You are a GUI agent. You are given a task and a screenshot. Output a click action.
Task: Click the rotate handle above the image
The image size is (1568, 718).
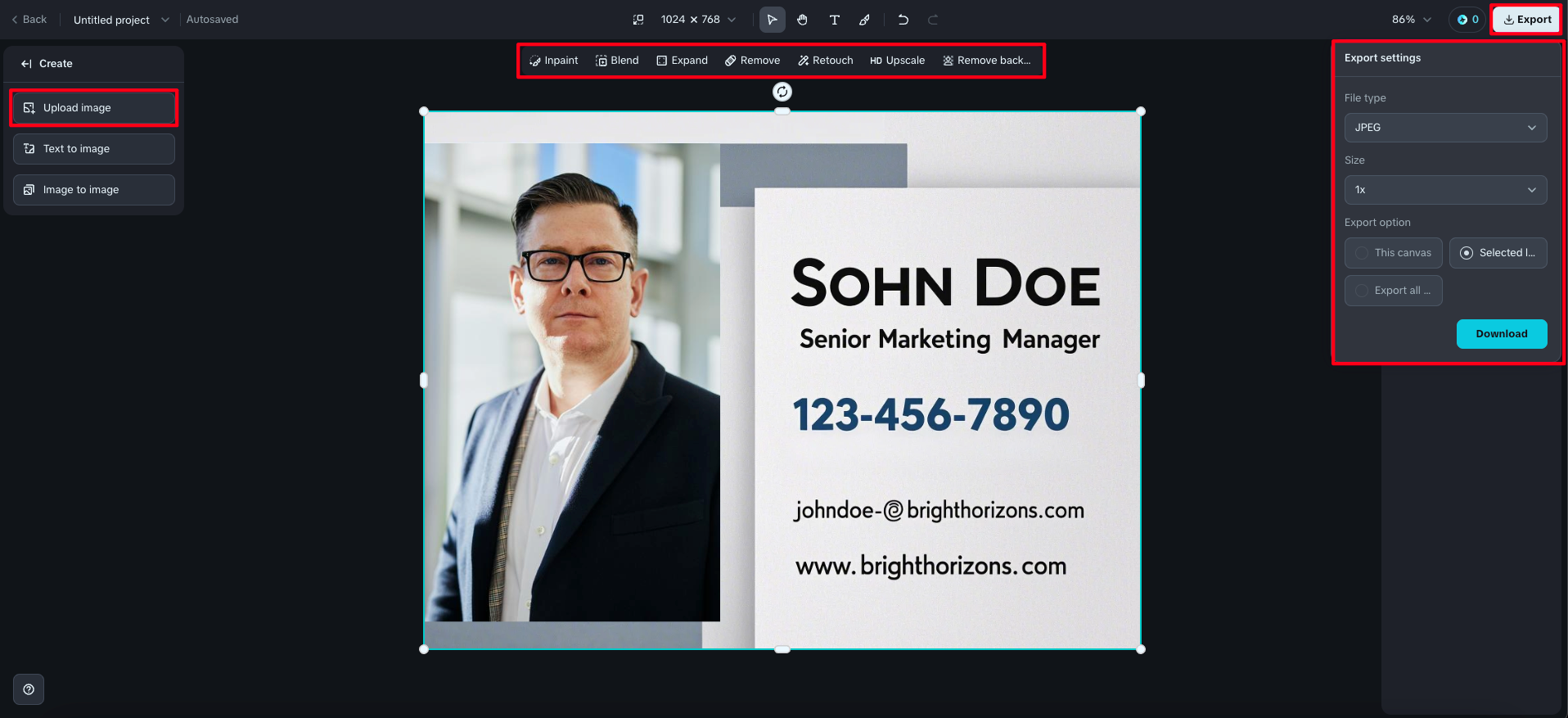tap(782, 92)
